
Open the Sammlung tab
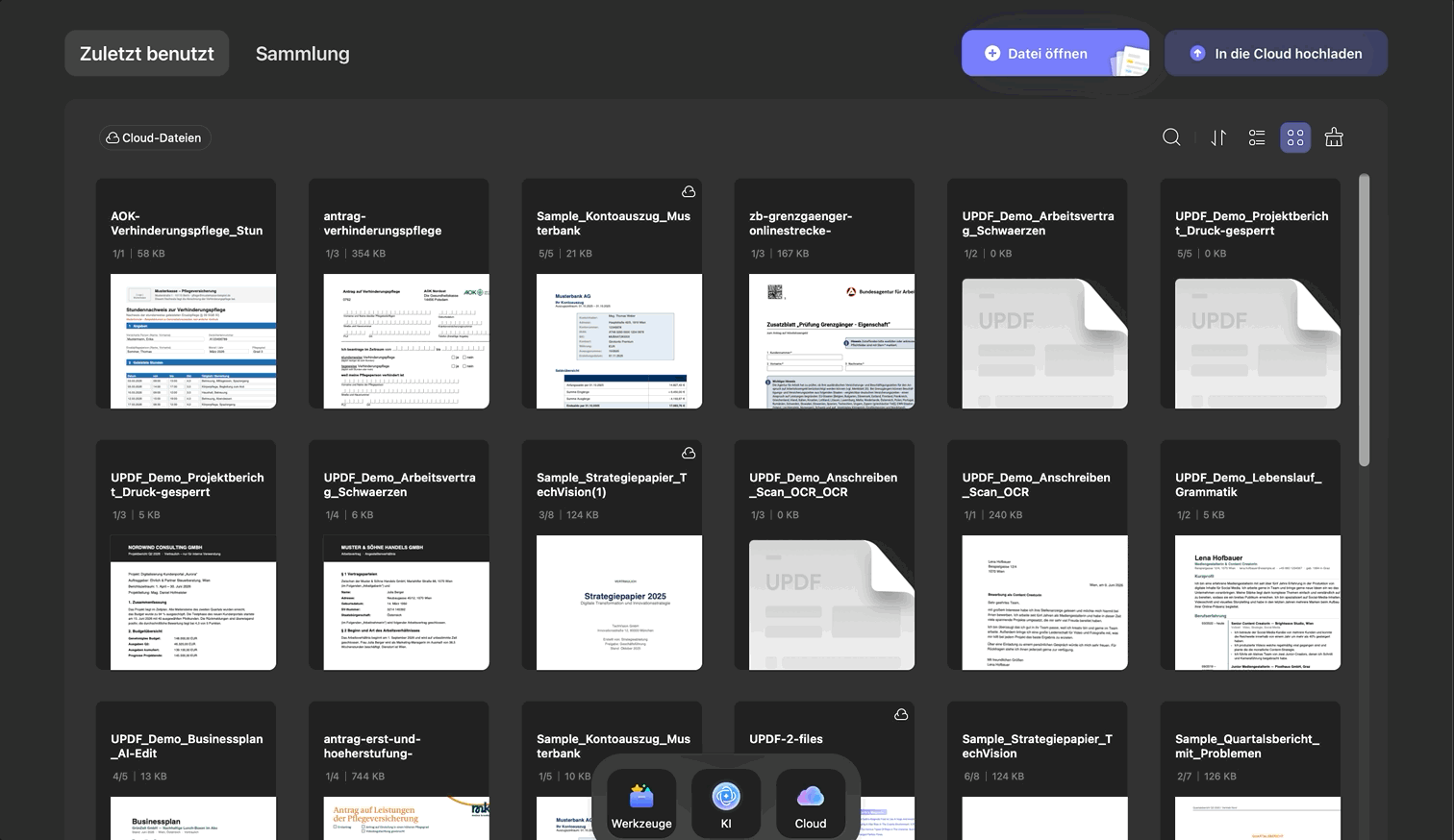coord(302,53)
